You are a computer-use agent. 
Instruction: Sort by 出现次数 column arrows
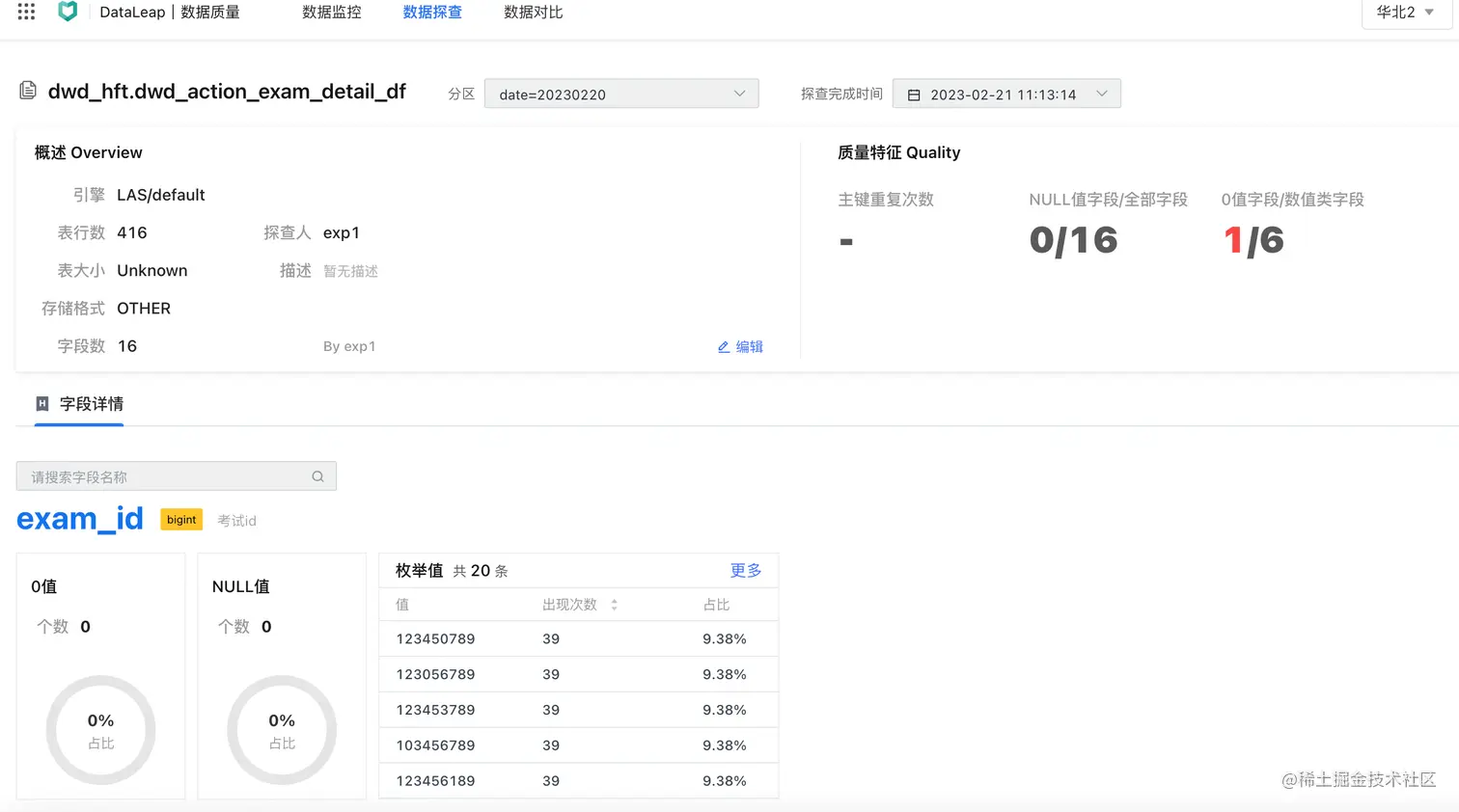pos(614,605)
